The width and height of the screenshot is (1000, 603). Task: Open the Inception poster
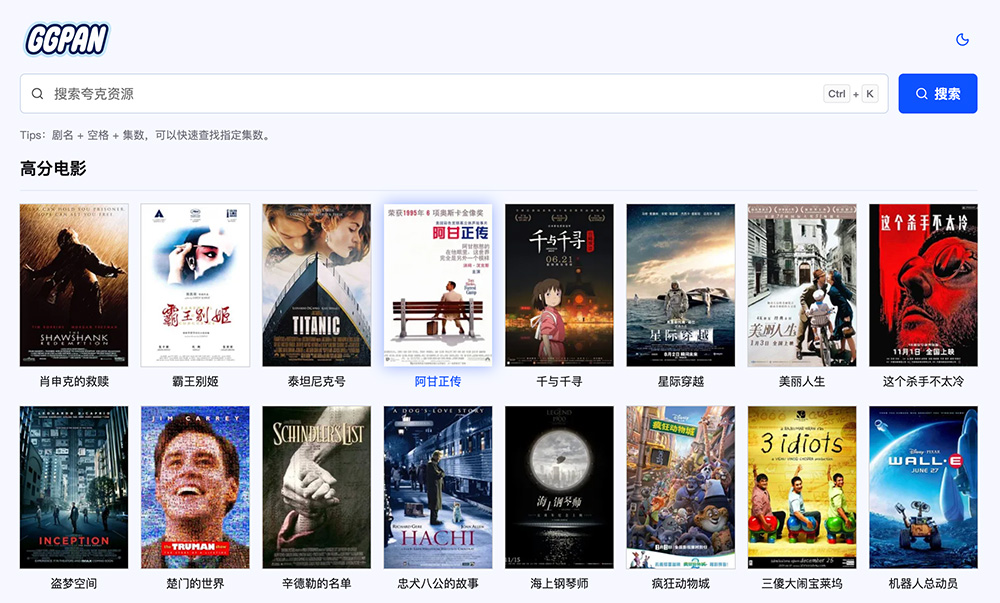(74, 487)
